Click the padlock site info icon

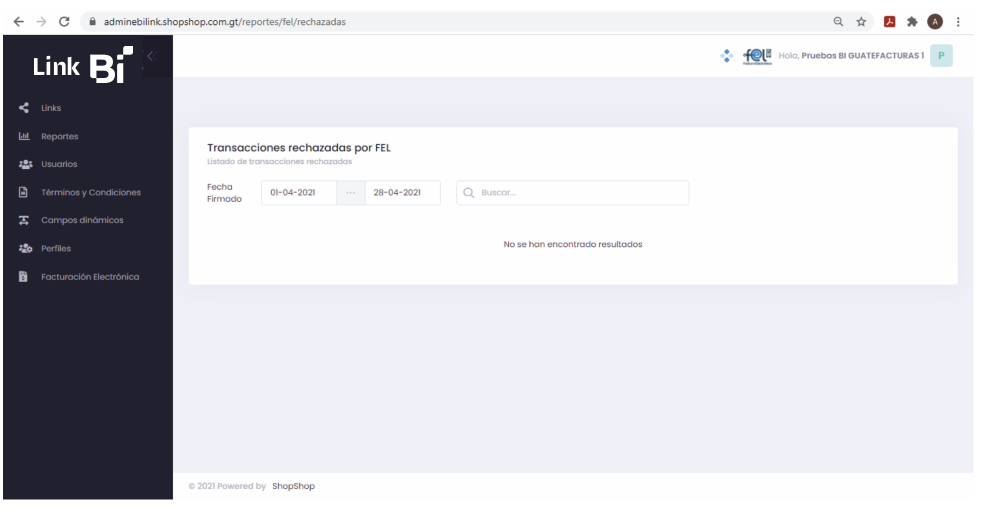tap(93, 21)
